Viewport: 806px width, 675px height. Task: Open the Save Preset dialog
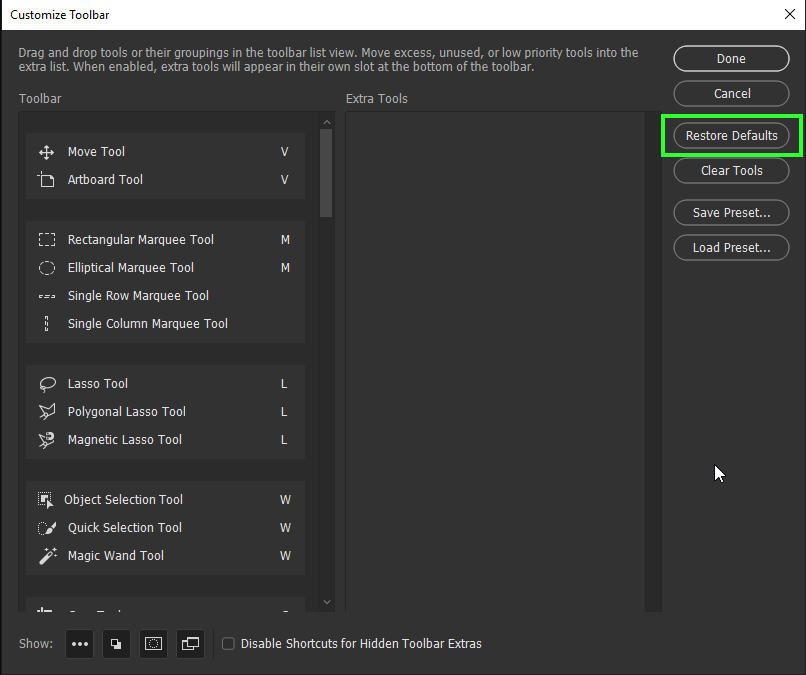click(731, 212)
